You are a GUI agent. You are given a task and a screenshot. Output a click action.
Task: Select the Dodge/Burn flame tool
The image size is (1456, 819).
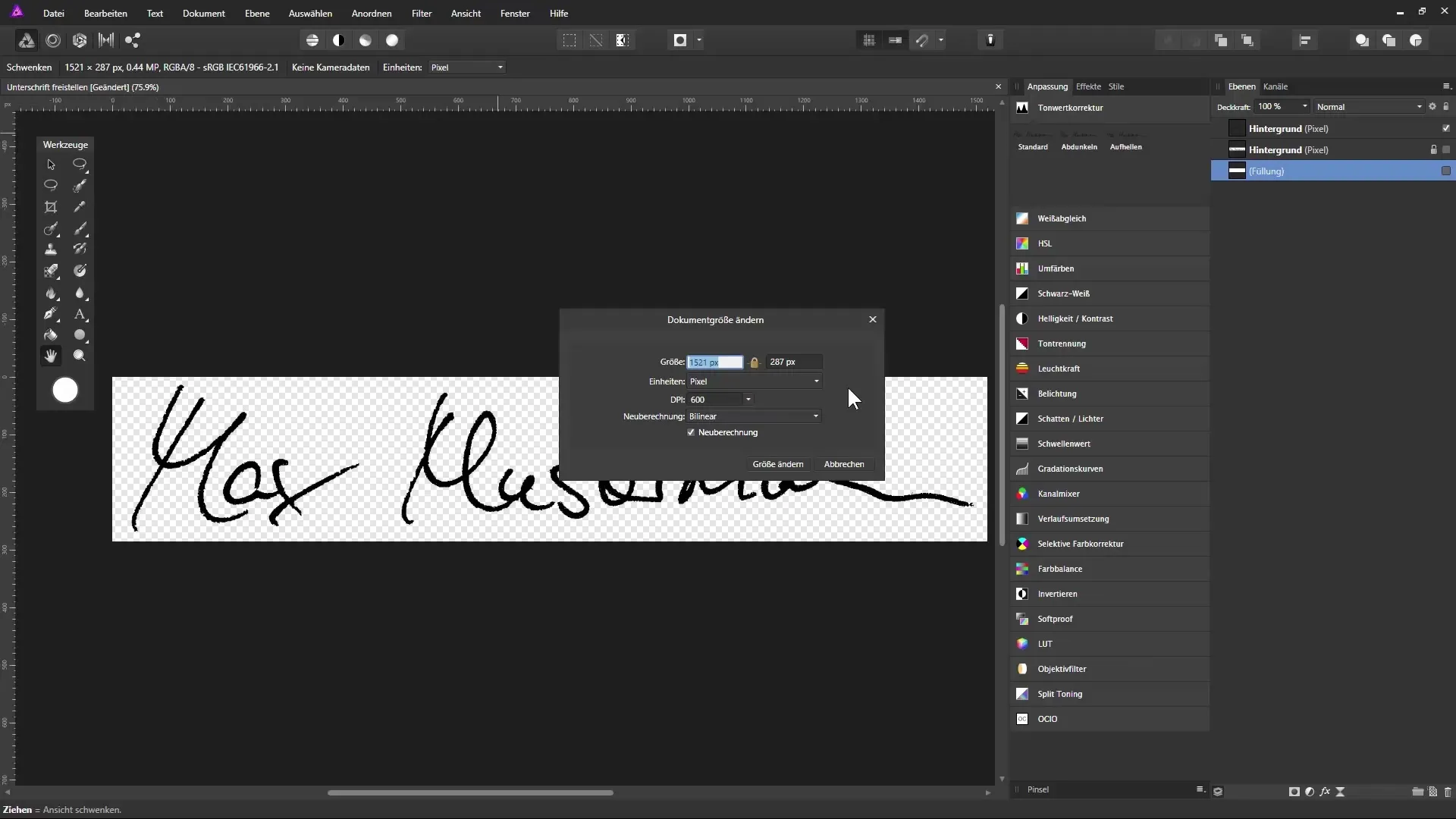[51, 293]
